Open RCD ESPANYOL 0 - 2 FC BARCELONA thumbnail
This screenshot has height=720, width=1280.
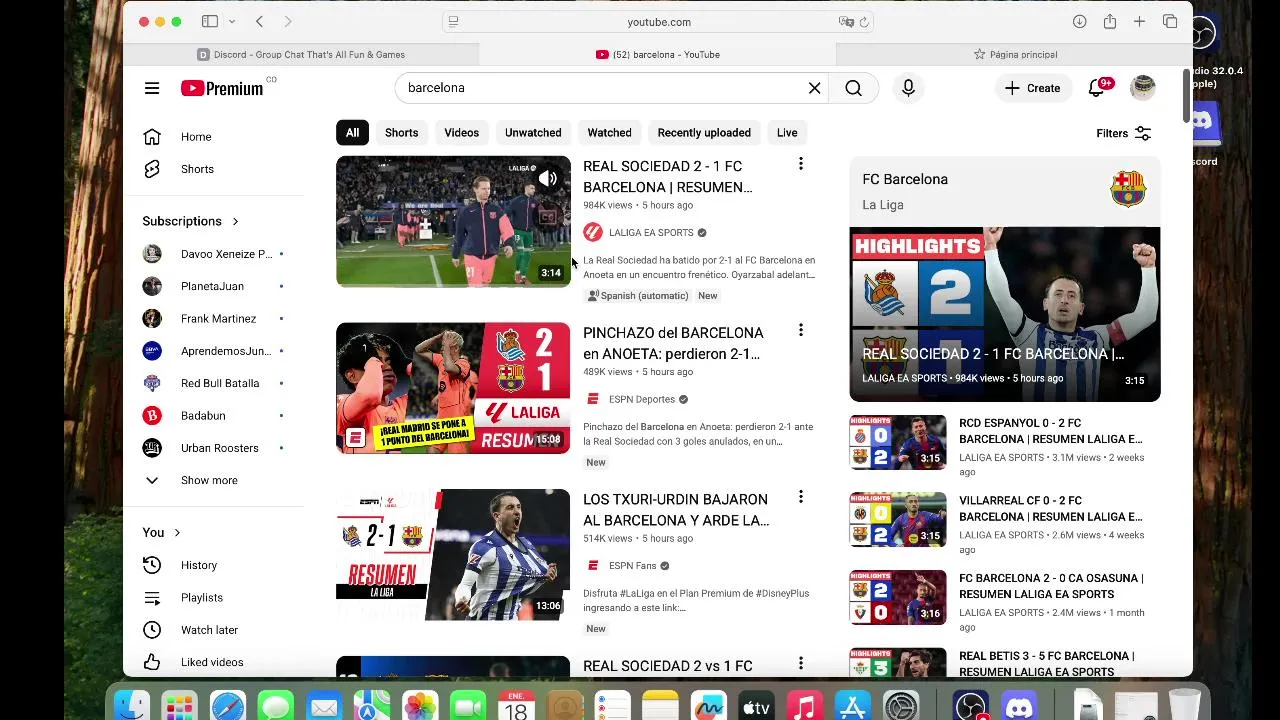point(898,442)
